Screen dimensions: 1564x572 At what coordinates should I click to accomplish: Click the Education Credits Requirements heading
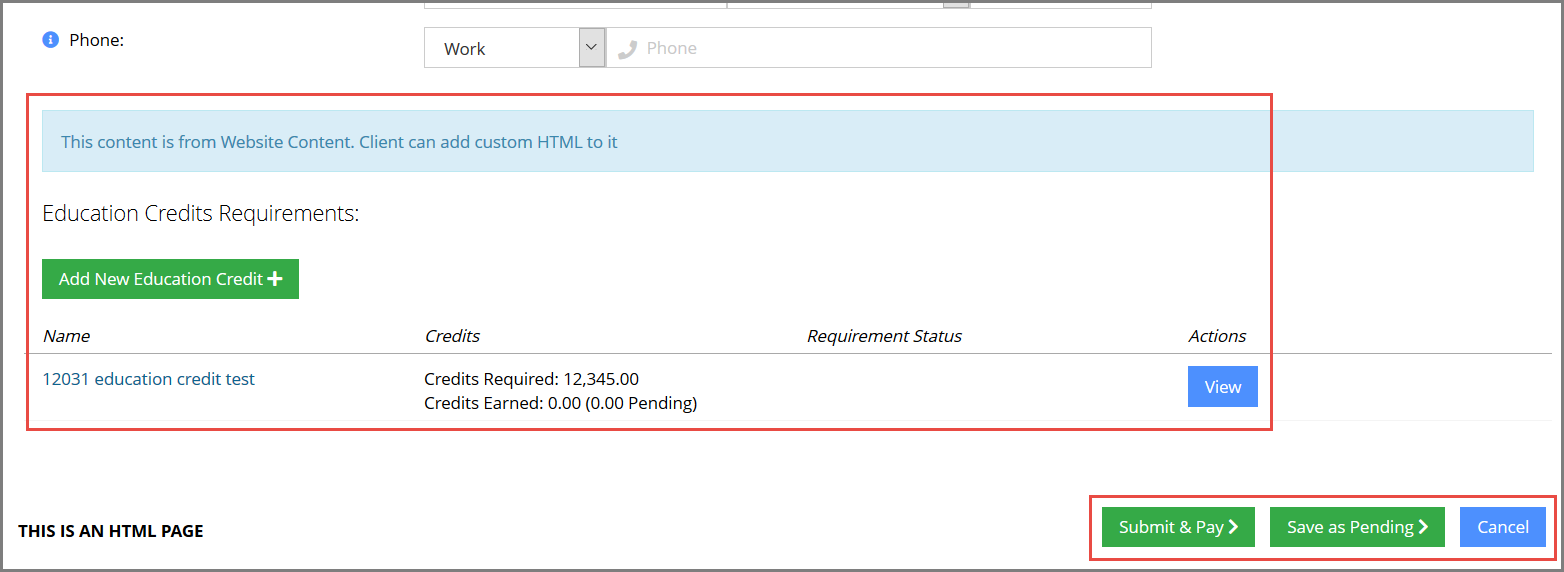pos(200,213)
